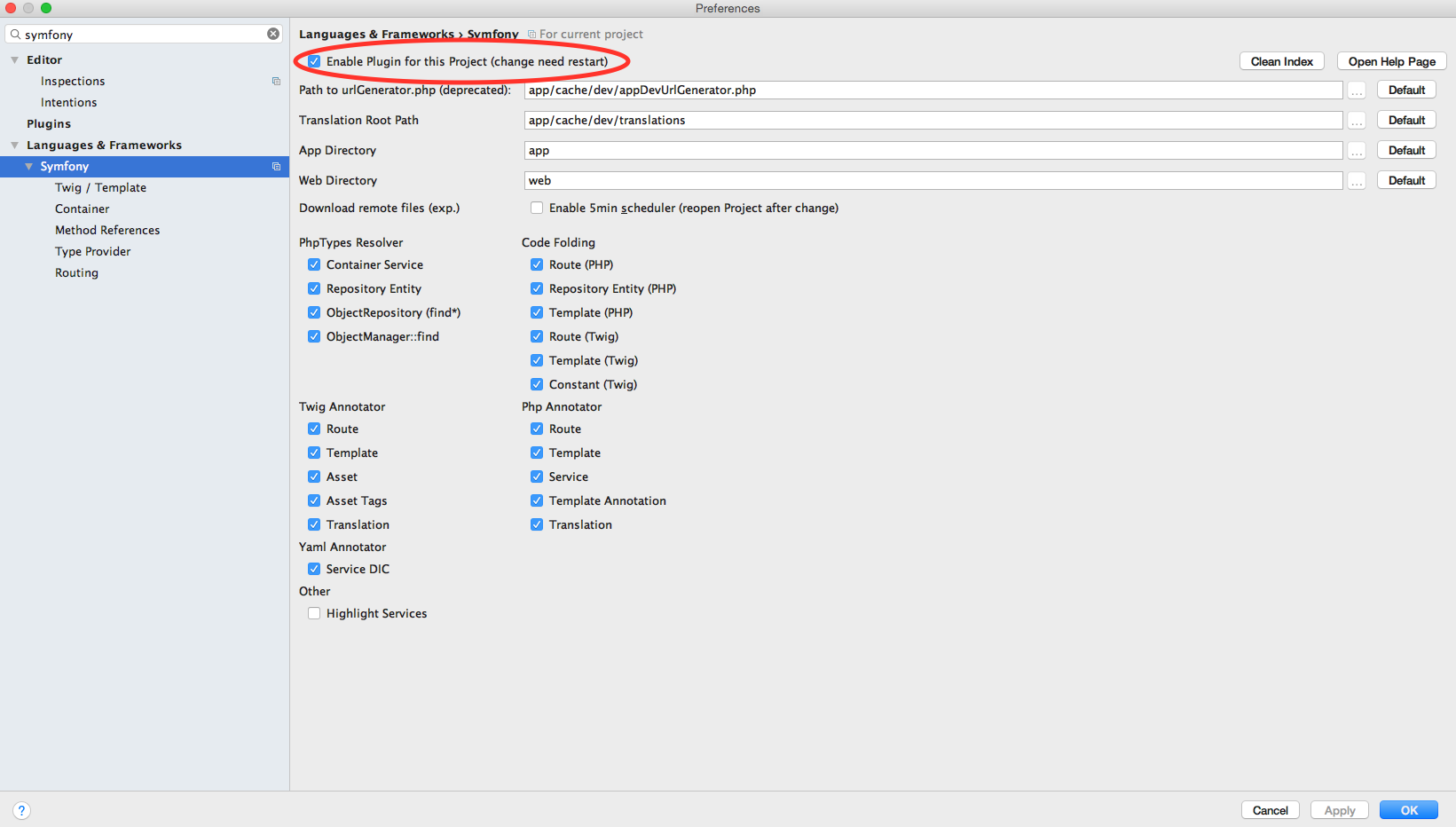Reset urlGenerator path to Default
The width and height of the screenshot is (1456, 827).
(1406, 90)
